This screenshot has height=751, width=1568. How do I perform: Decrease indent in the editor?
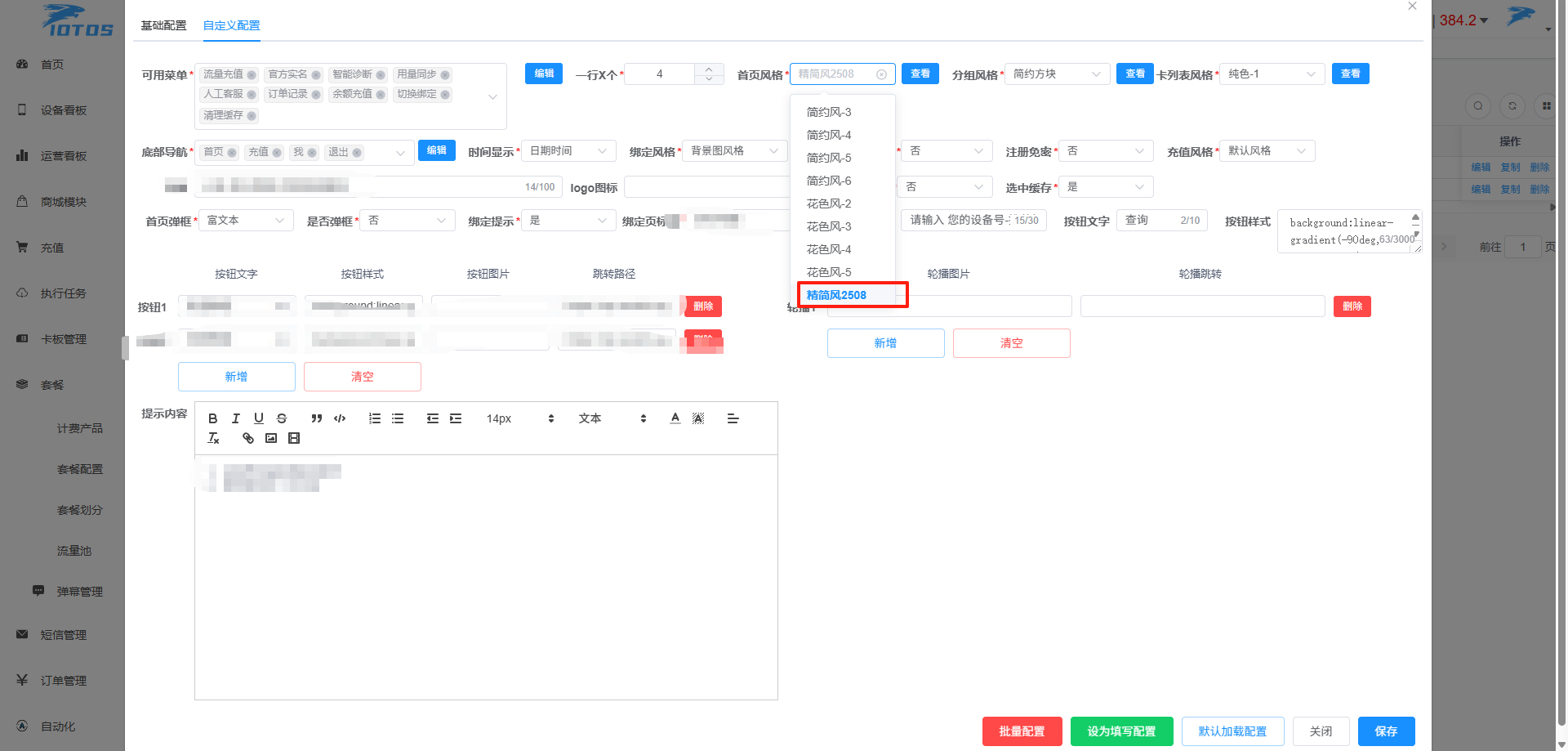[433, 418]
